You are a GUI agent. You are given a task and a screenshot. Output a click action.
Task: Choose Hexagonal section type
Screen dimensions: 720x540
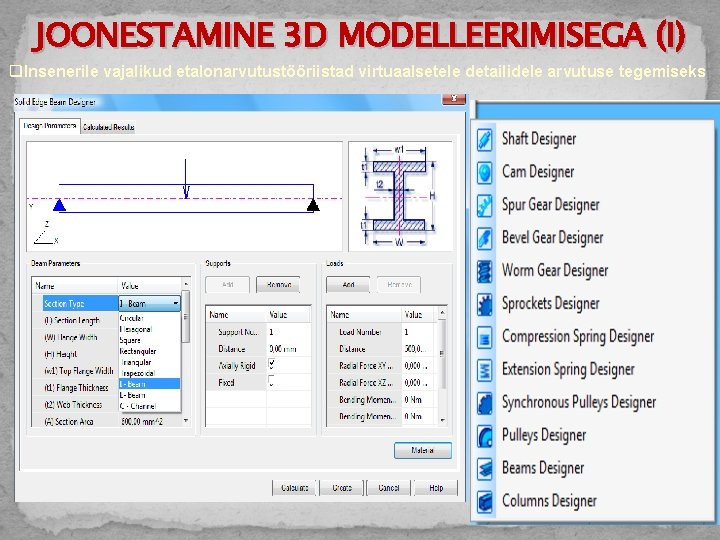tap(150, 329)
